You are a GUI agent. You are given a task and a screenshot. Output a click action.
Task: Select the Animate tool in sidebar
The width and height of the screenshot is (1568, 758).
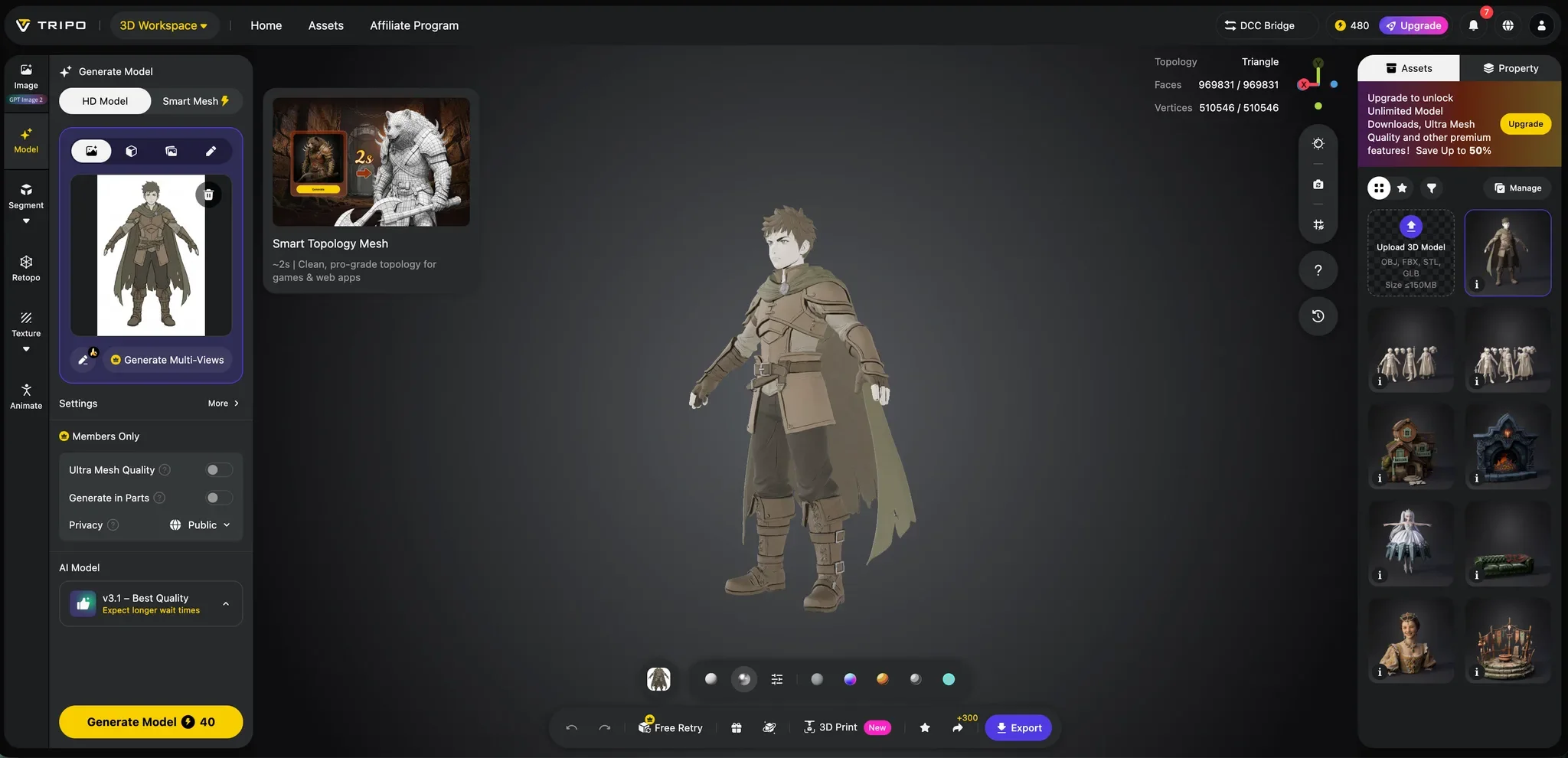pyautogui.click(x=26, y=397)
